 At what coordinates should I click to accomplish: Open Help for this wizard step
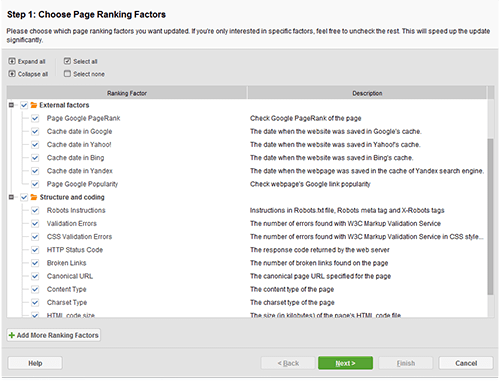click(35, 363)
